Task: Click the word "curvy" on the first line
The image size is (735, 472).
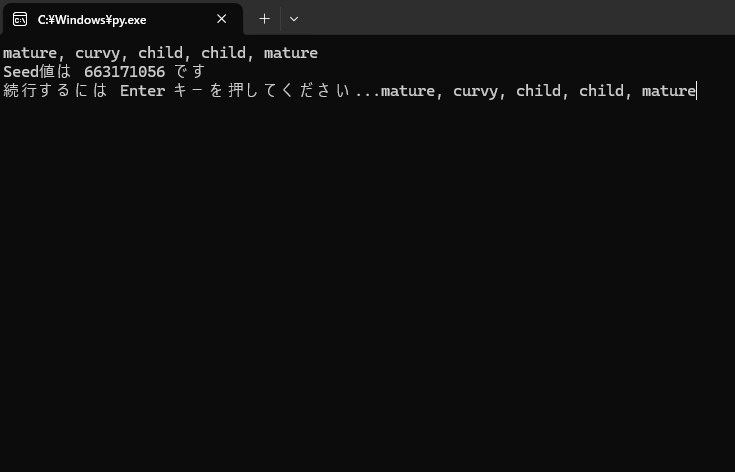Action: click(97, 53)
